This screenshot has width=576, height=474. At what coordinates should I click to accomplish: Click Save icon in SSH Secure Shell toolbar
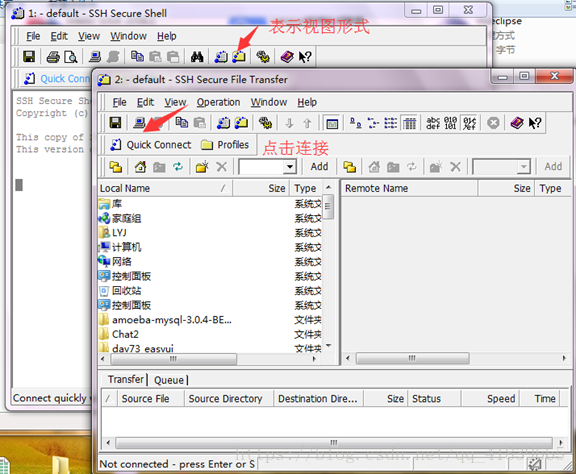pos(29,57)
